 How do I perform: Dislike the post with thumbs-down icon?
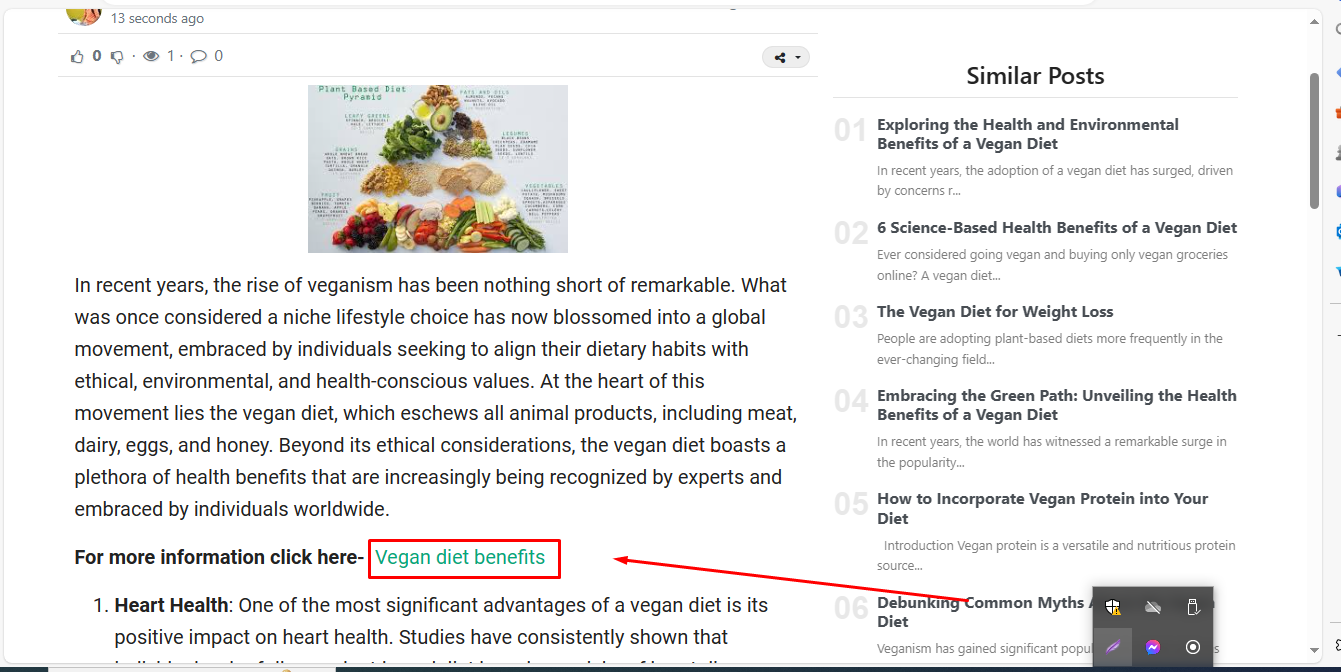117,57
